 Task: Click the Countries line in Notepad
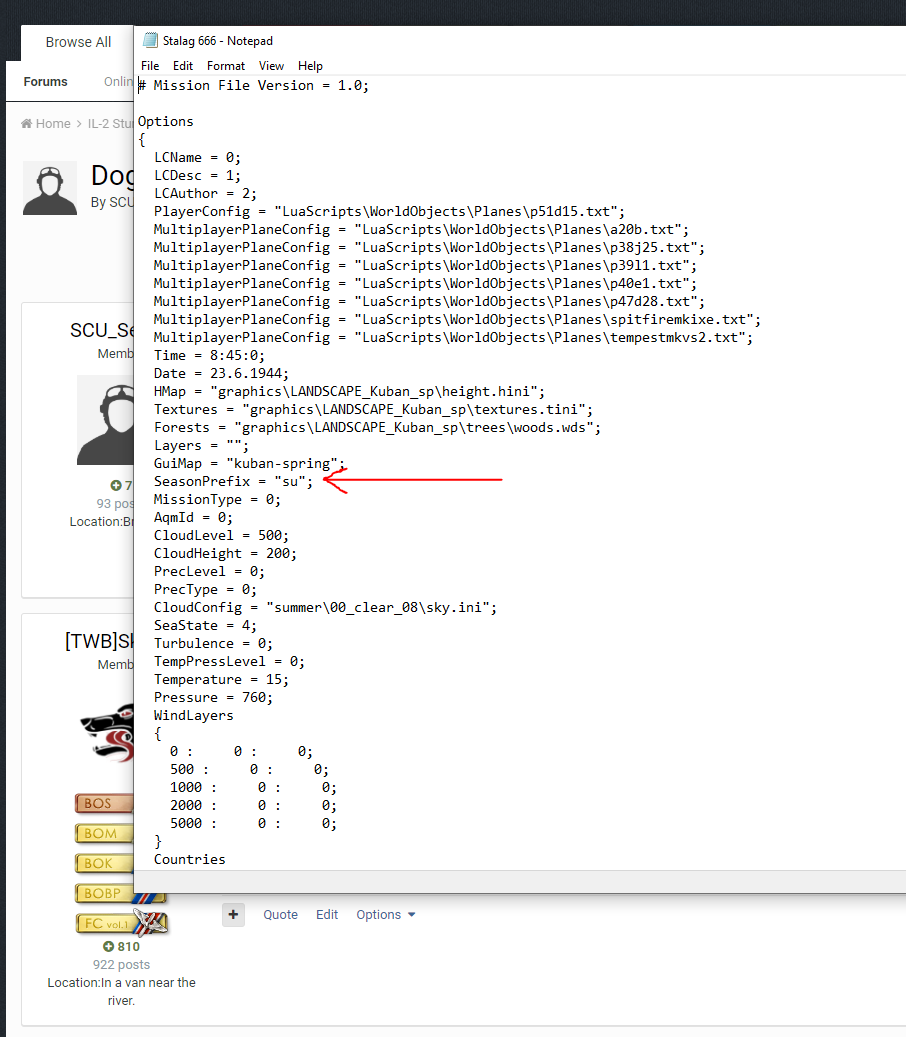point(189,860)
